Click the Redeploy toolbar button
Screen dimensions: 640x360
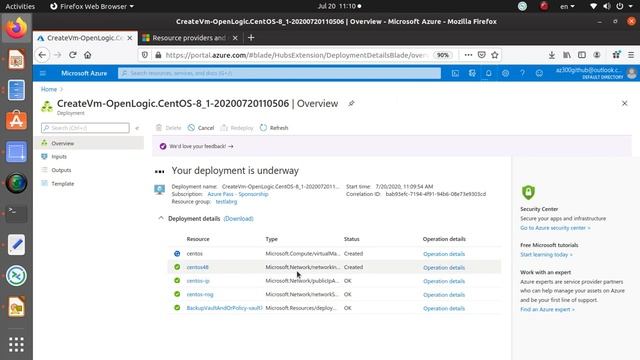coord(237,128)
